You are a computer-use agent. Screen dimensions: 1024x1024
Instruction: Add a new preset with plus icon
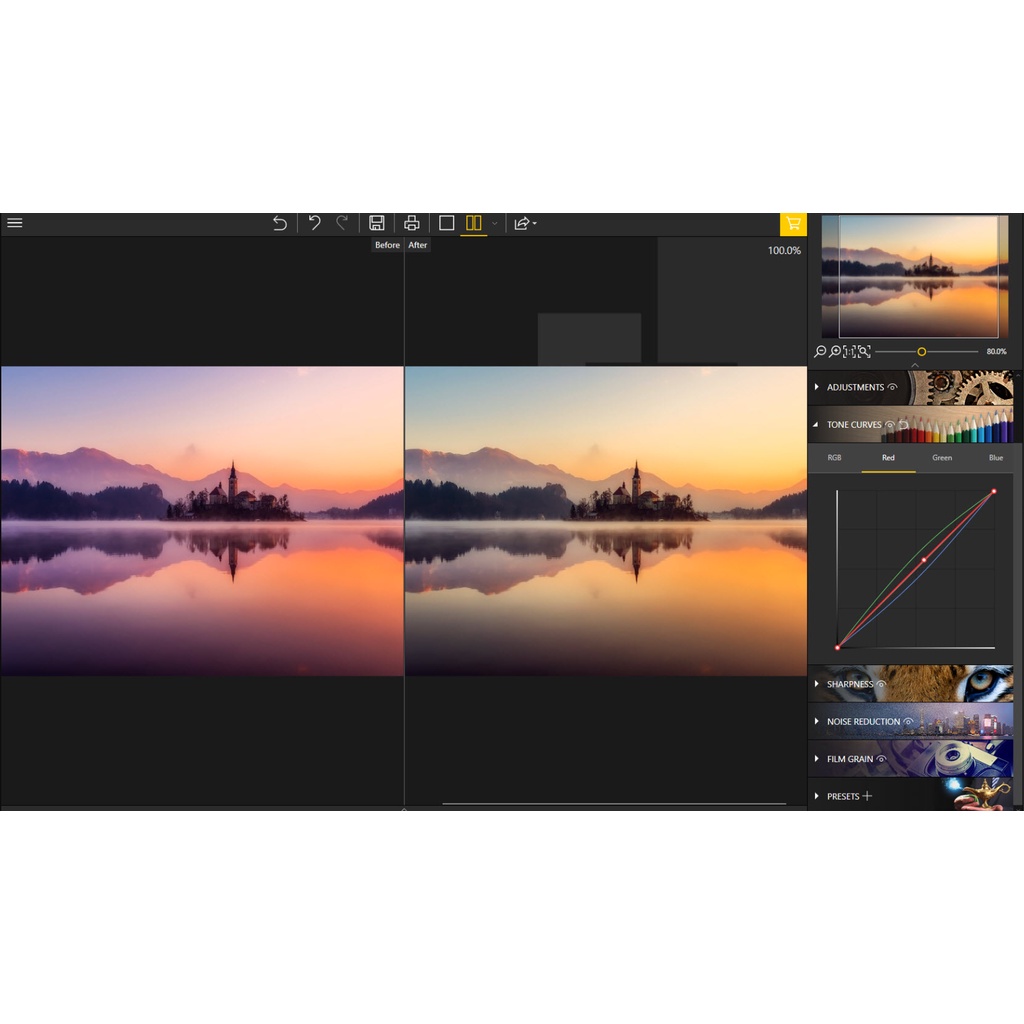867,796
